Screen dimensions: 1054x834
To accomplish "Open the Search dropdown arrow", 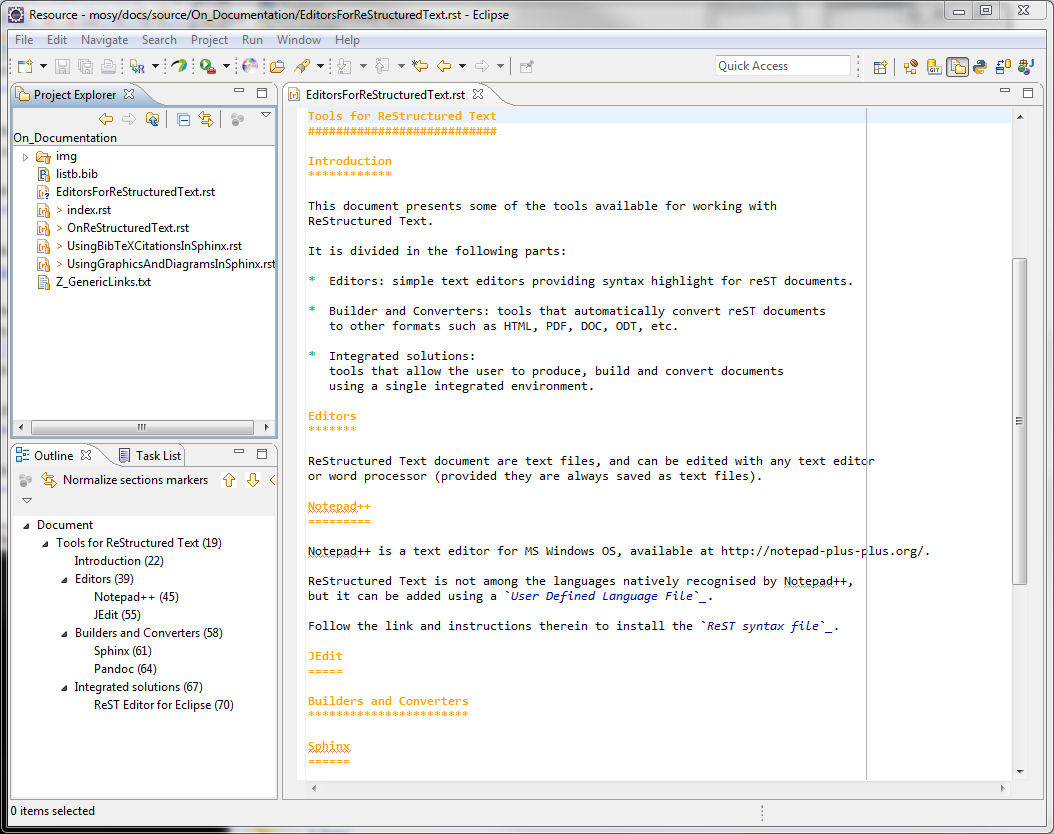I will 320,66.
